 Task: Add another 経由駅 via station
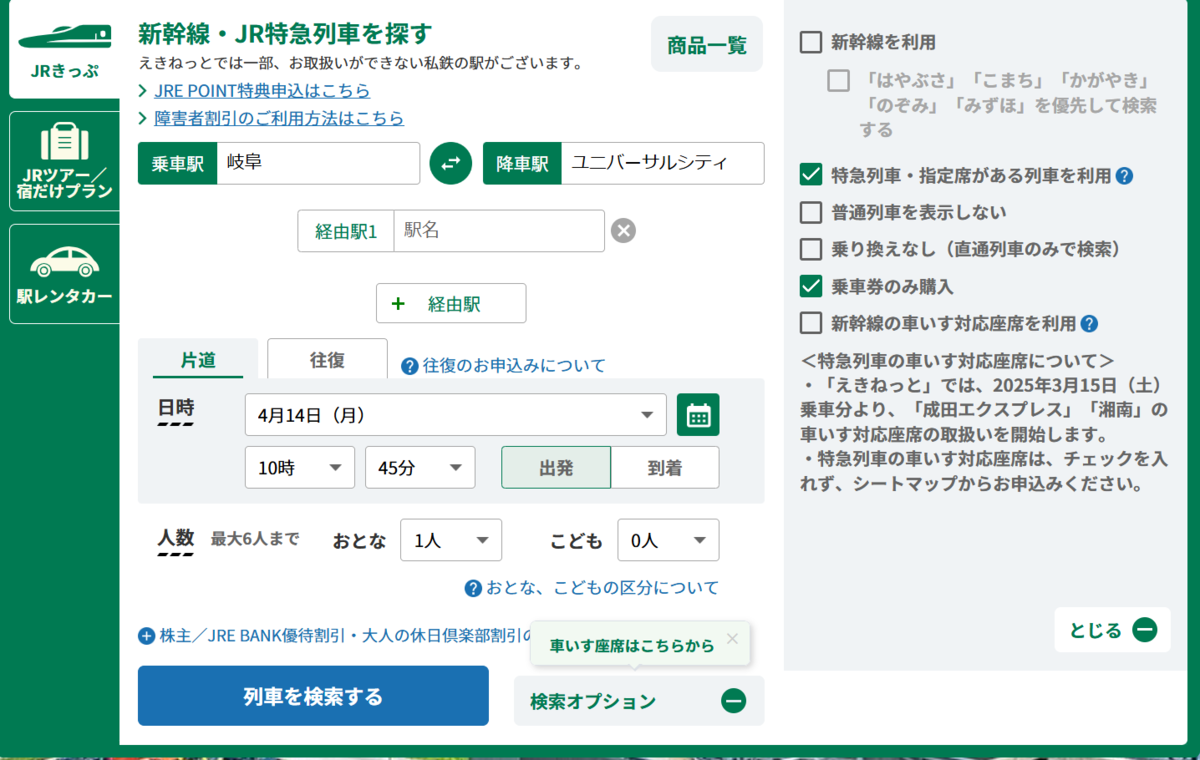(x=451, y=304)
